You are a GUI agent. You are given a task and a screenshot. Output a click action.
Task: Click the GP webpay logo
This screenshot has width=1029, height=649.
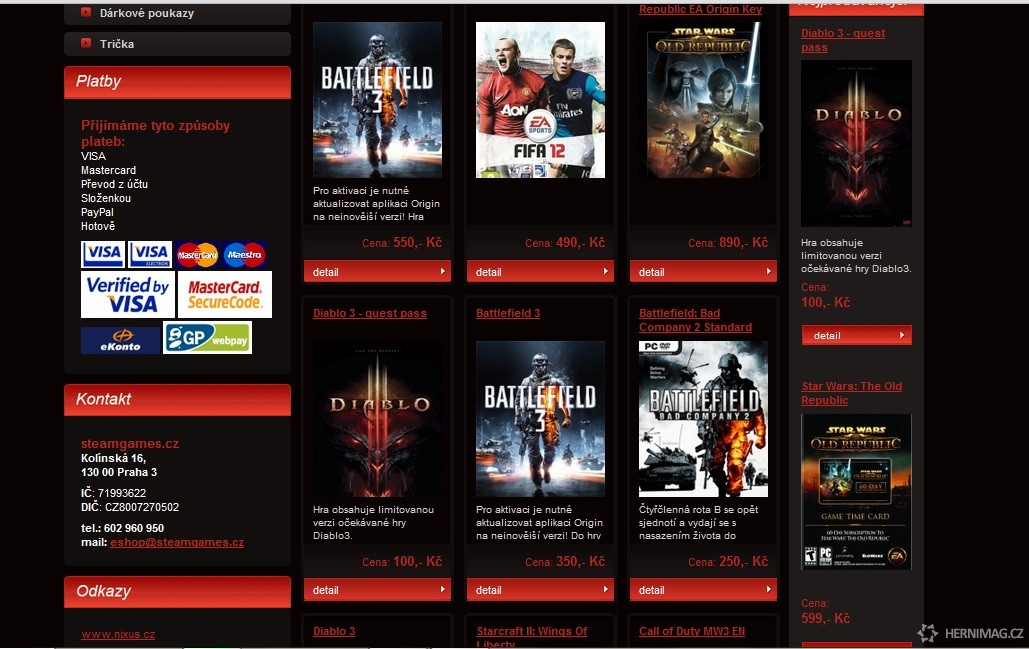coord(207,338)
